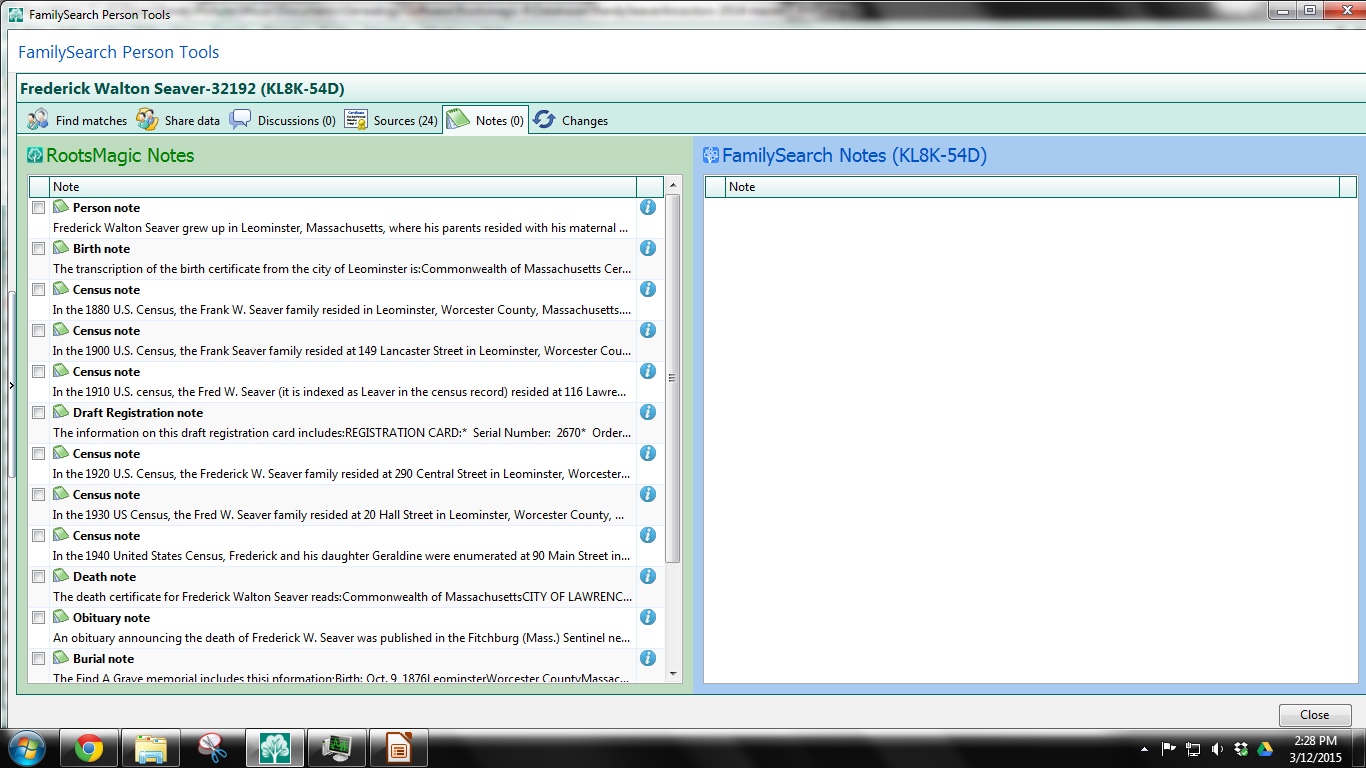1366x768 pixels.
Task: Click the Close button
Action: [x=1315, y=715]
